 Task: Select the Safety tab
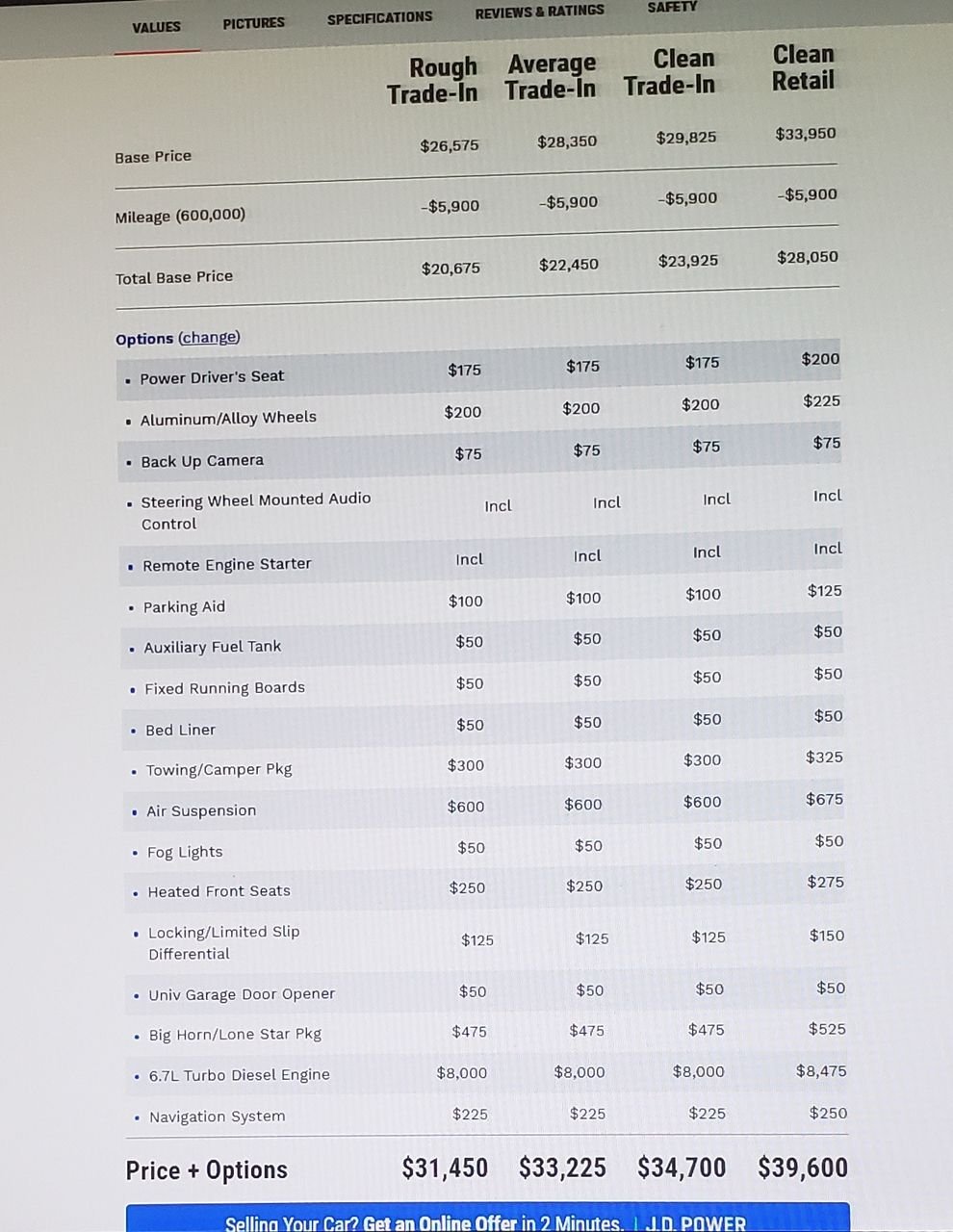(672, 8)
